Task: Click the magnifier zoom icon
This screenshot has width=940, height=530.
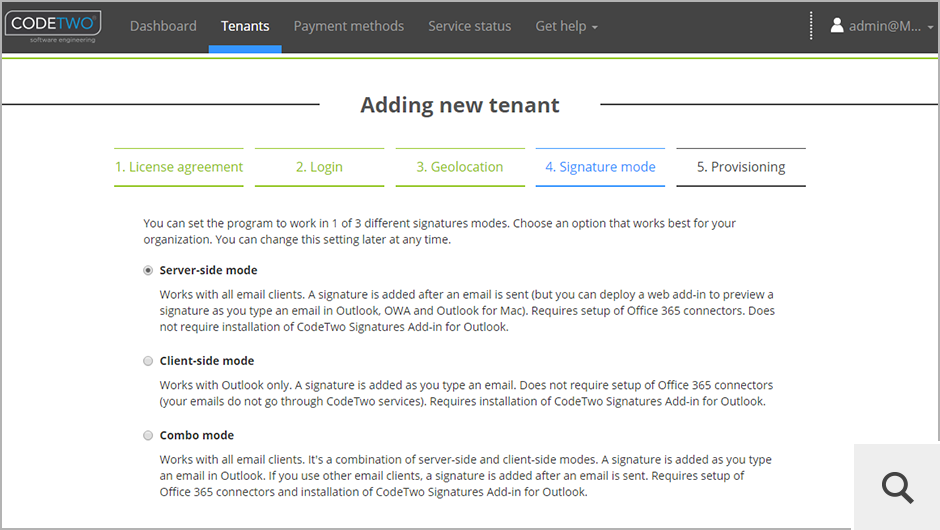Action: coord(897,487)
